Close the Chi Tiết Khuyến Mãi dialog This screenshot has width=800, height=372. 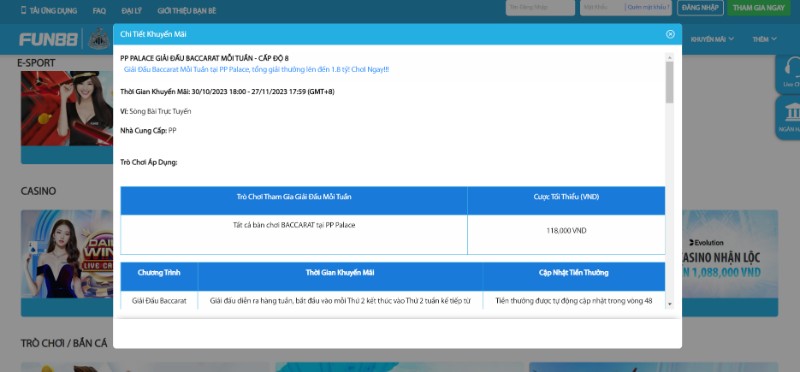(670, 34)
